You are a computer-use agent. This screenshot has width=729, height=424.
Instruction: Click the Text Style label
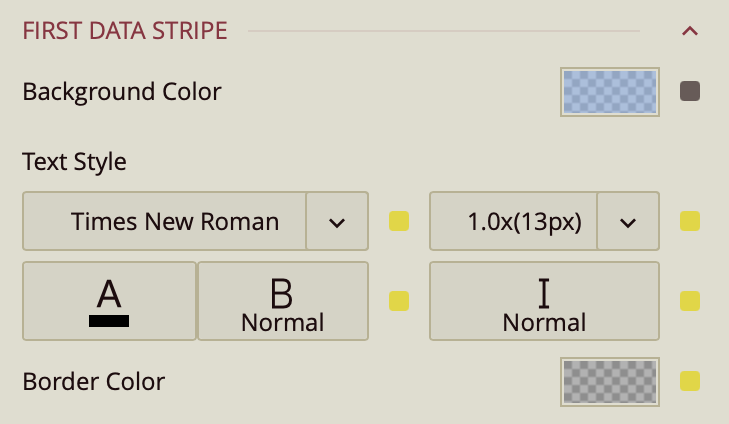(74, 161)
